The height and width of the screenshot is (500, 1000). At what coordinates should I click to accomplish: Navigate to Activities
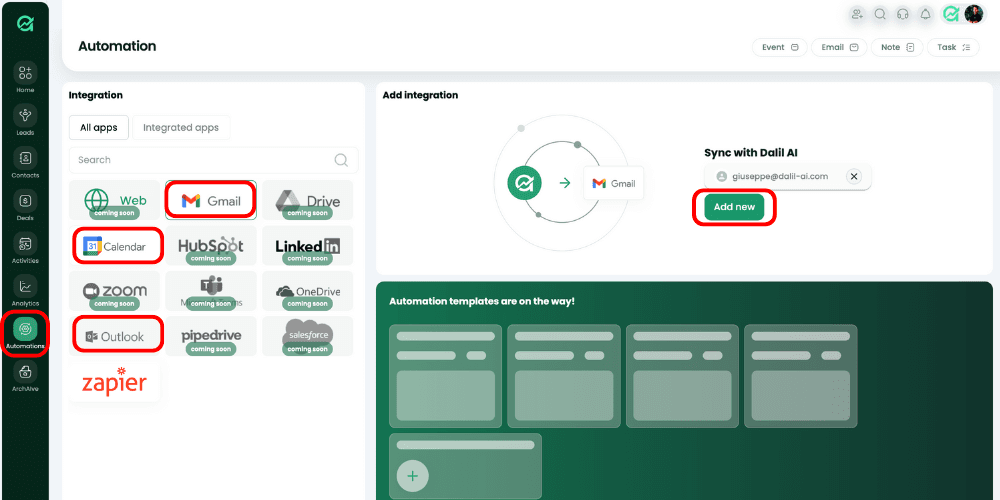click(x=26, y=248)
